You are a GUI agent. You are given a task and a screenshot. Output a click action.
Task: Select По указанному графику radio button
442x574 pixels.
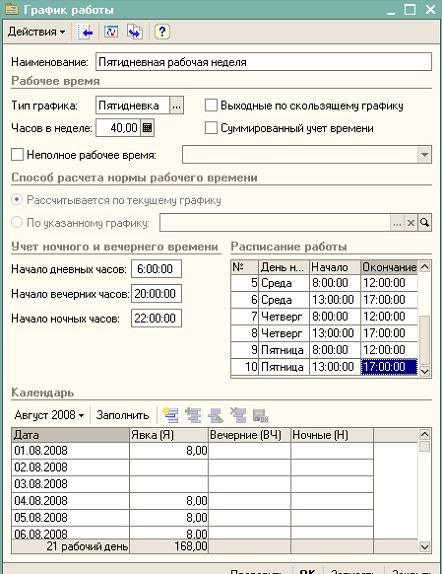(17, 222)
